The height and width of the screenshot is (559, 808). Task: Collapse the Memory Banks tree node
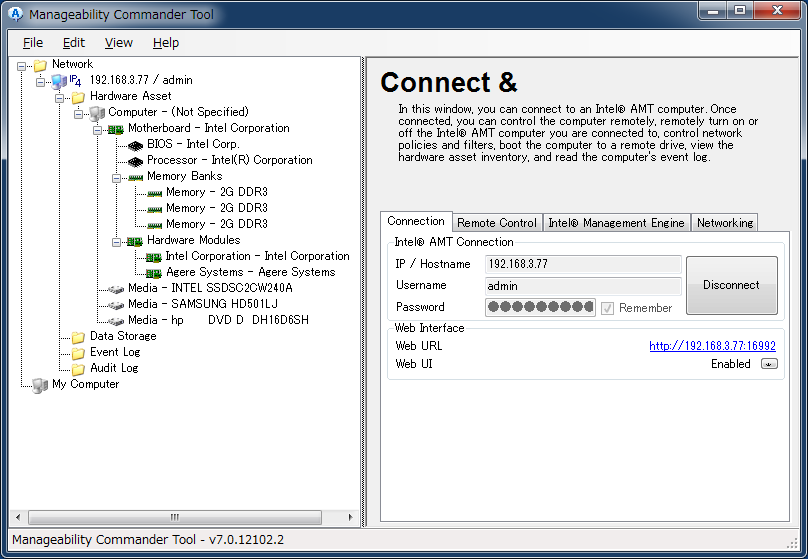(x=117, y=177)
